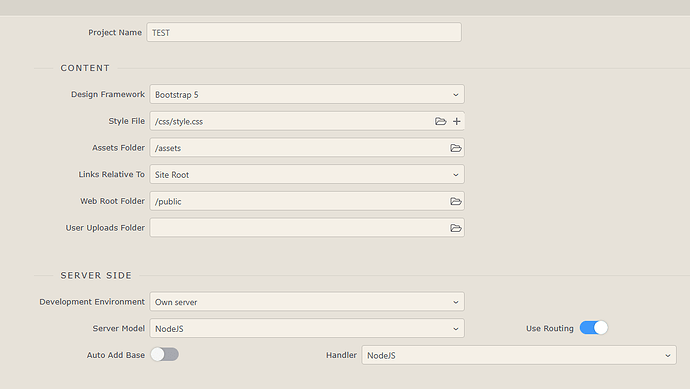Toggle Use Routing switch off
690x389 pixels.
point(594,328)
